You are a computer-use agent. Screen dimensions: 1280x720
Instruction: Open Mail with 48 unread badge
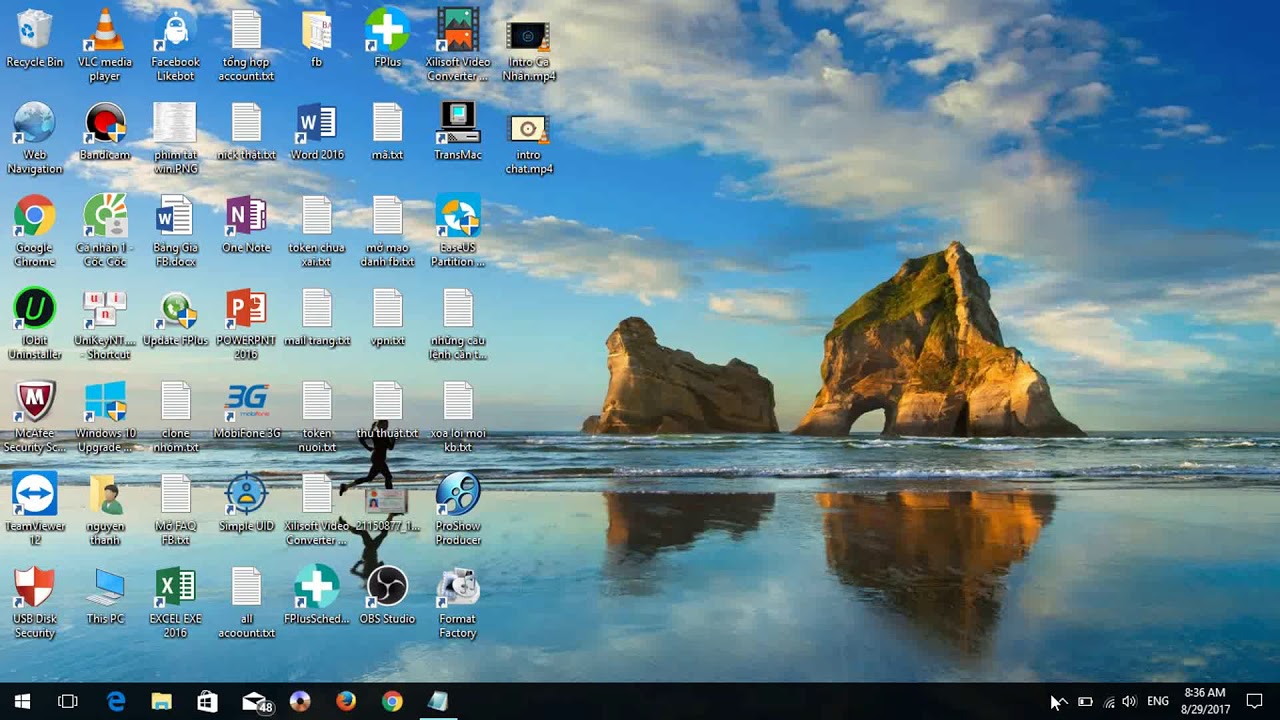[x=256, y=702]
